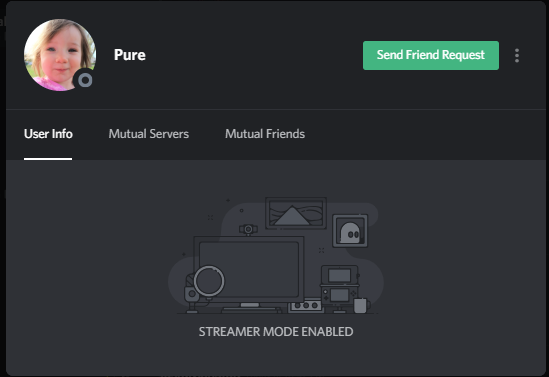Click the coffee mug in the illustration
Viewport: 549px width, 377px height.
tap(362, 305)
